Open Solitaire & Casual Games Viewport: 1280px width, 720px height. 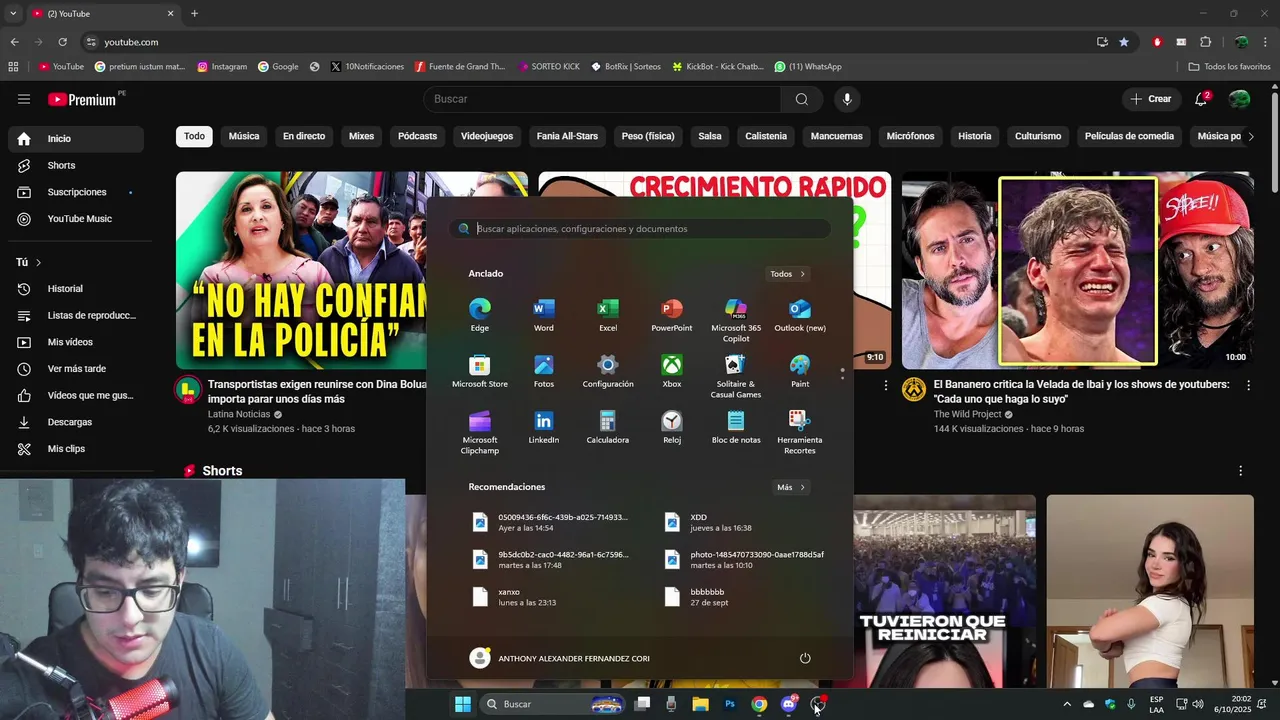pos(736,376)
